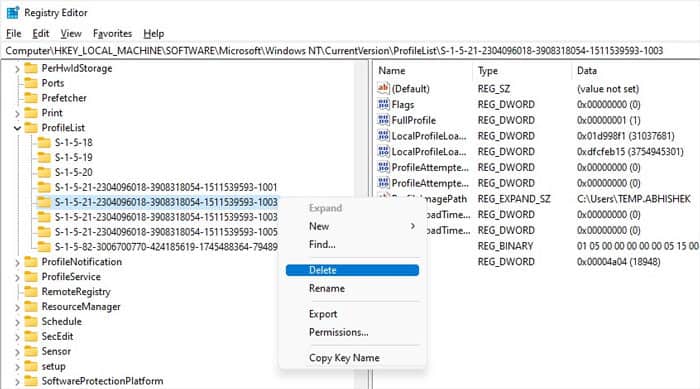This screenshot has width=700, height=389.
Task: Choose Delete from the context menu
Action: coord(352,270)
